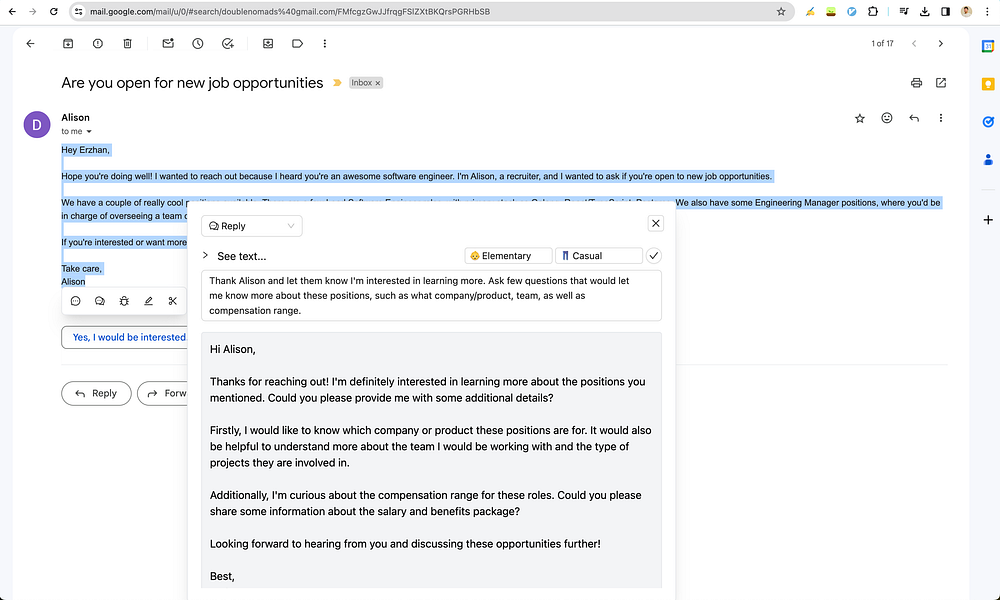Viewport: 1000px width, 600px height.
Task: Archive the current email
Action: [68, 43]
